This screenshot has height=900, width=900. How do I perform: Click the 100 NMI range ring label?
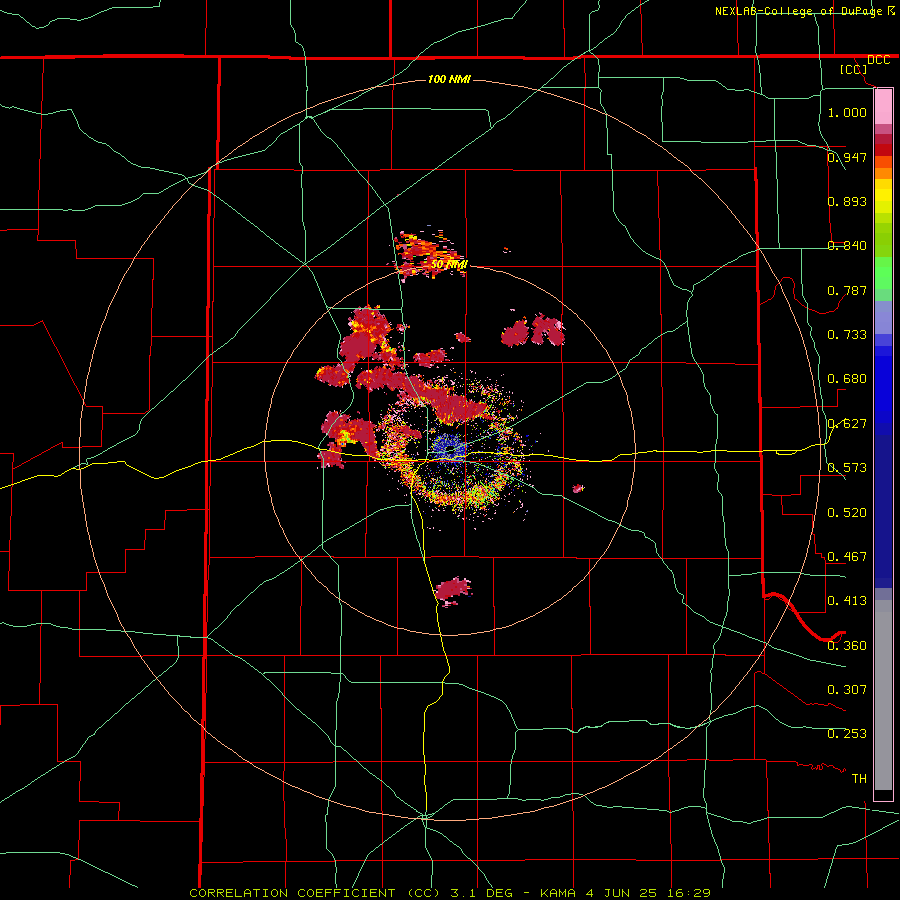click(449, 79)
